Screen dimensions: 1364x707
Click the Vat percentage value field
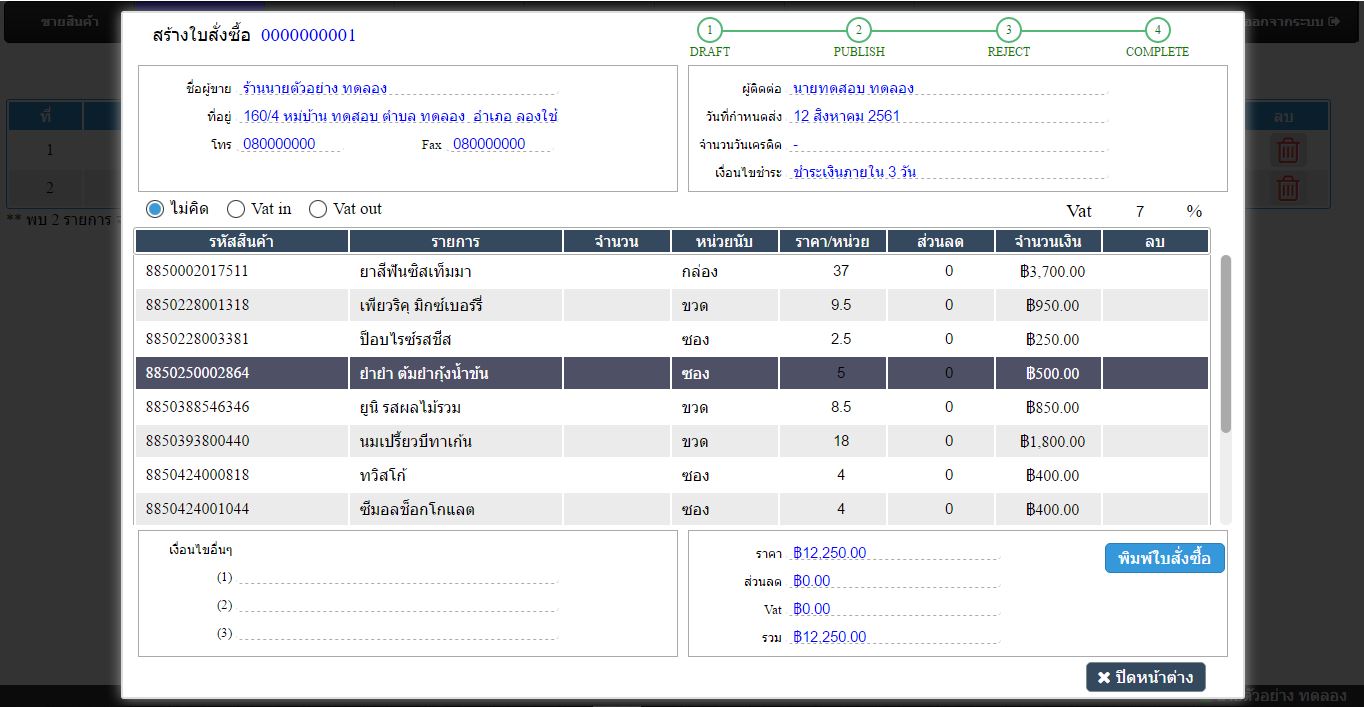[x=1139, y=211]
